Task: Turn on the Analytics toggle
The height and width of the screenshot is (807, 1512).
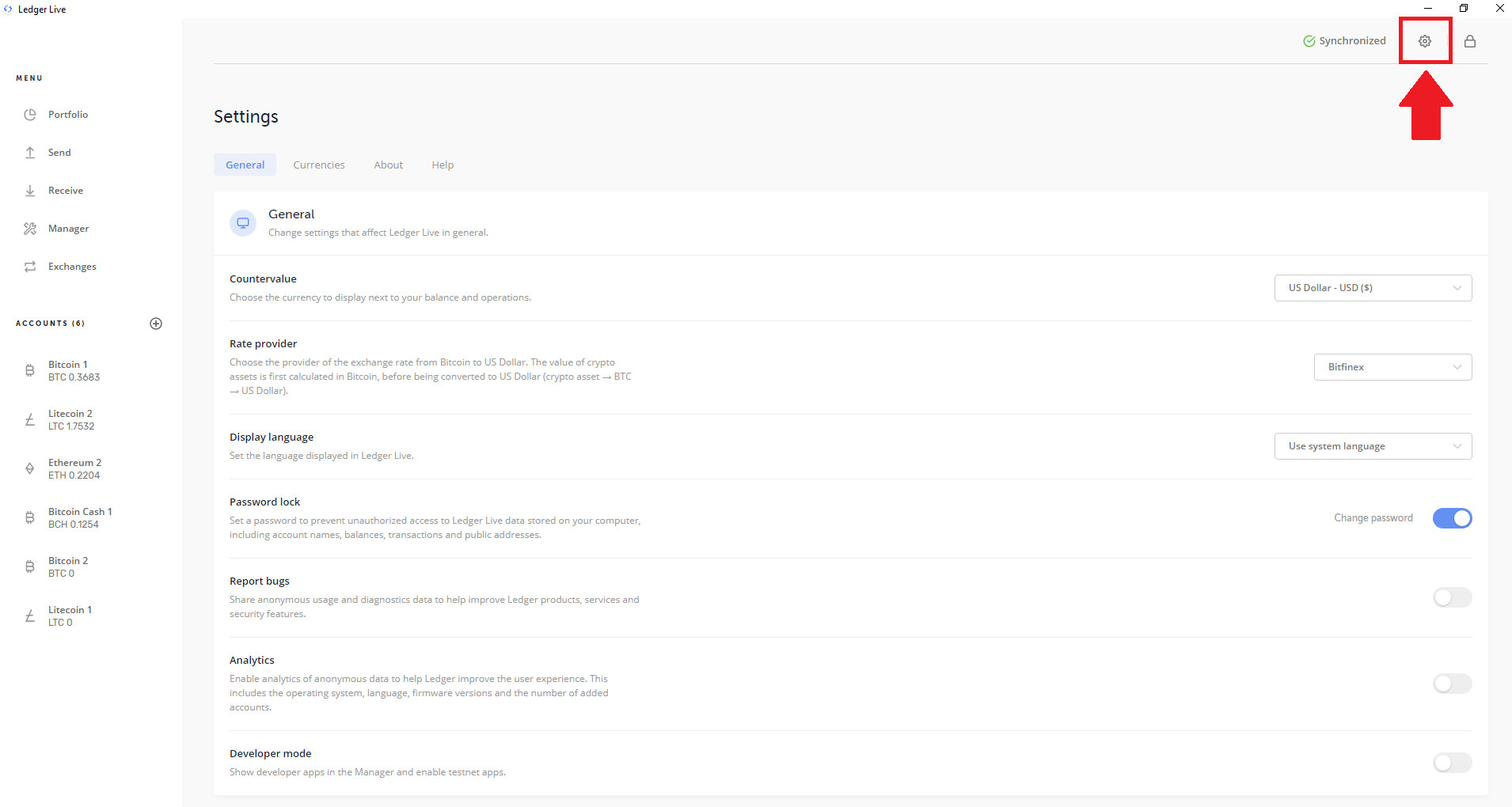Action: click(1452, 684)
